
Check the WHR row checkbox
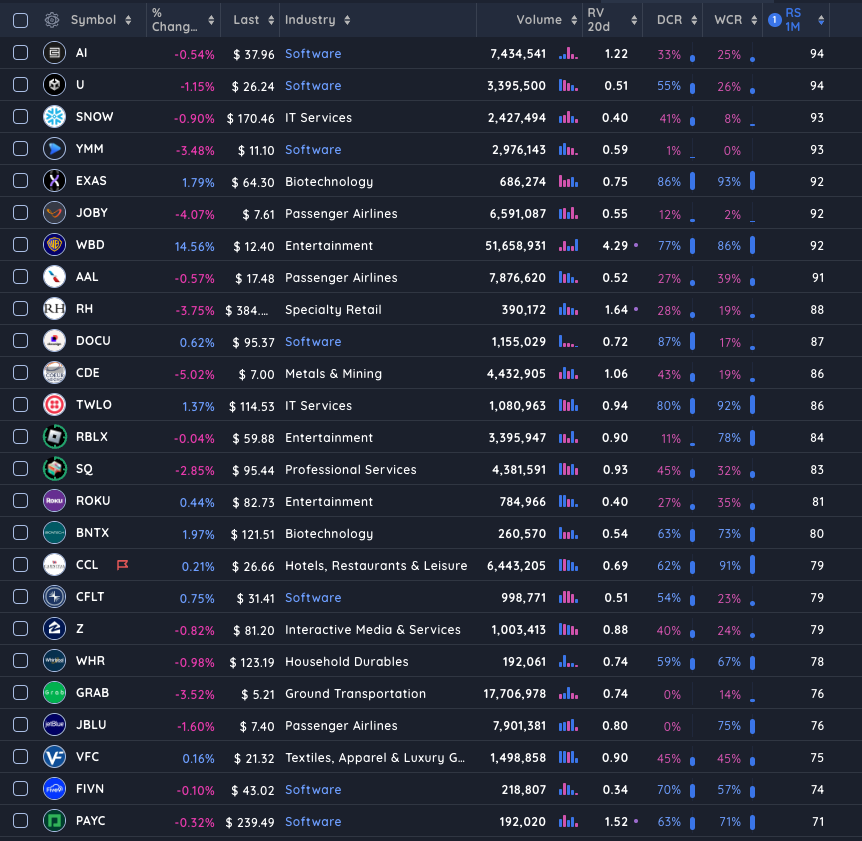tap(20, 661)
